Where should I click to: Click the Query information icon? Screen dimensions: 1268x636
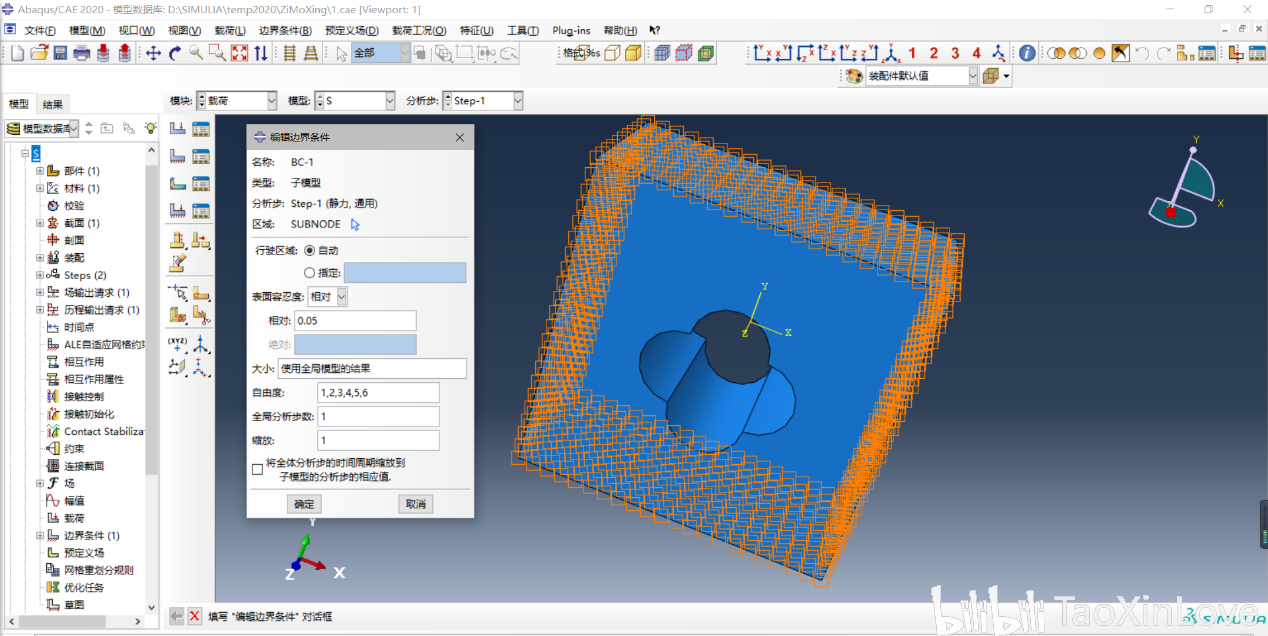click(x=1027, y=53)
